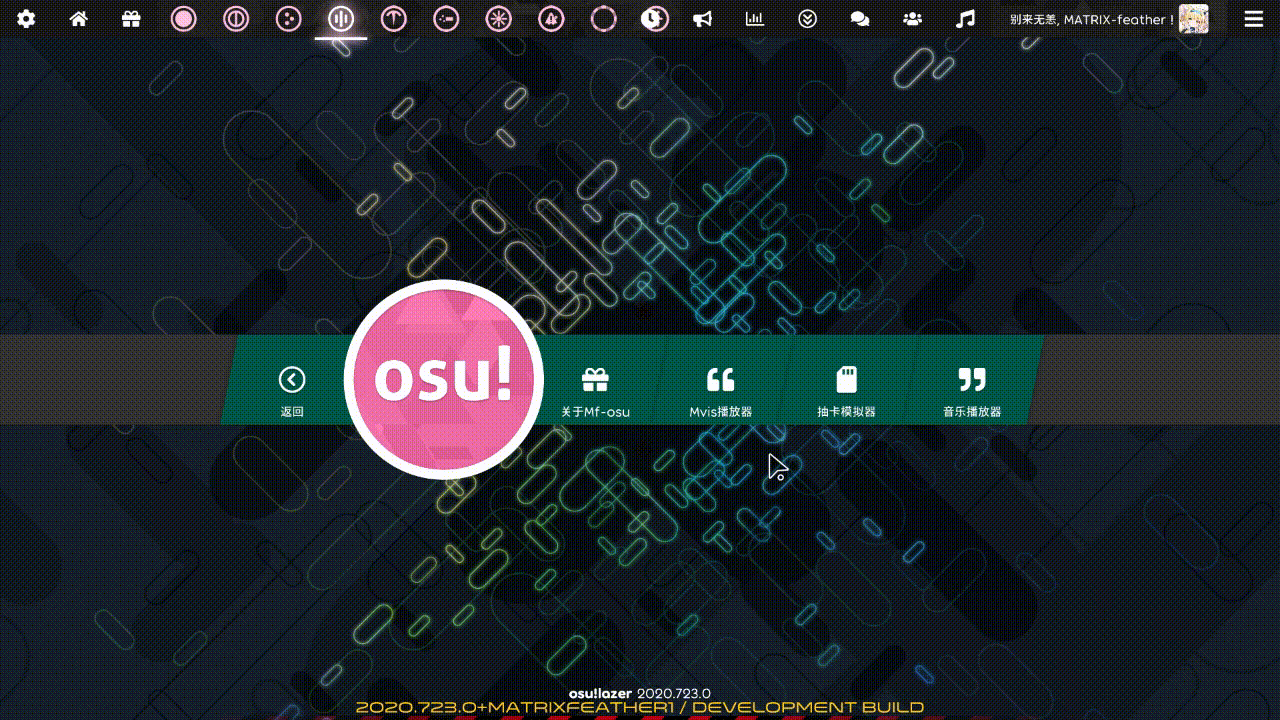The width and height of the screenshot is (1280, 720).
Task: Open settings with the gear icon
Action: [x=26, y=19]
